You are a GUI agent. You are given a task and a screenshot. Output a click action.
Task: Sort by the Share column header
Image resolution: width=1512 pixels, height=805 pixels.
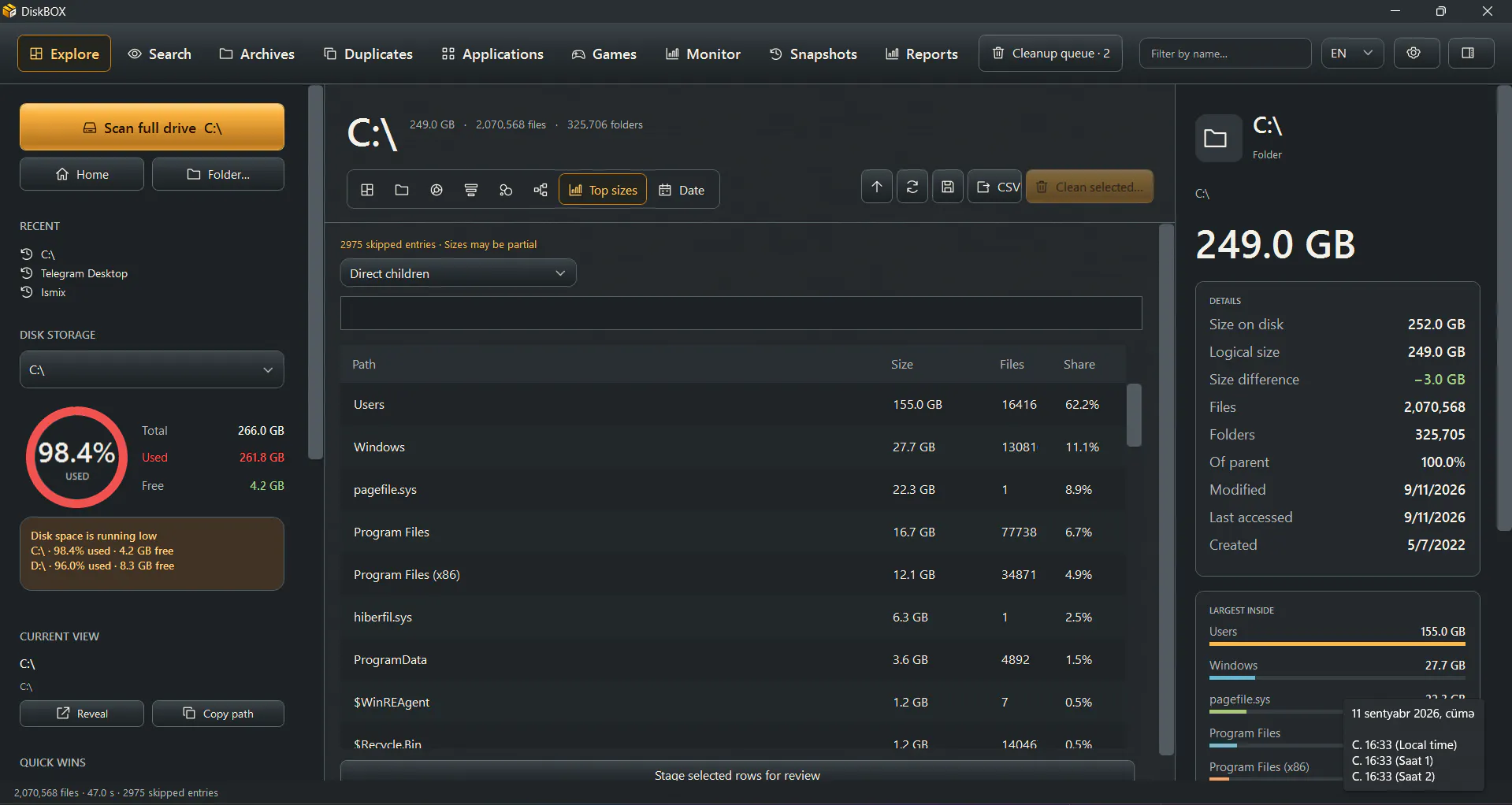[1079, 364]
